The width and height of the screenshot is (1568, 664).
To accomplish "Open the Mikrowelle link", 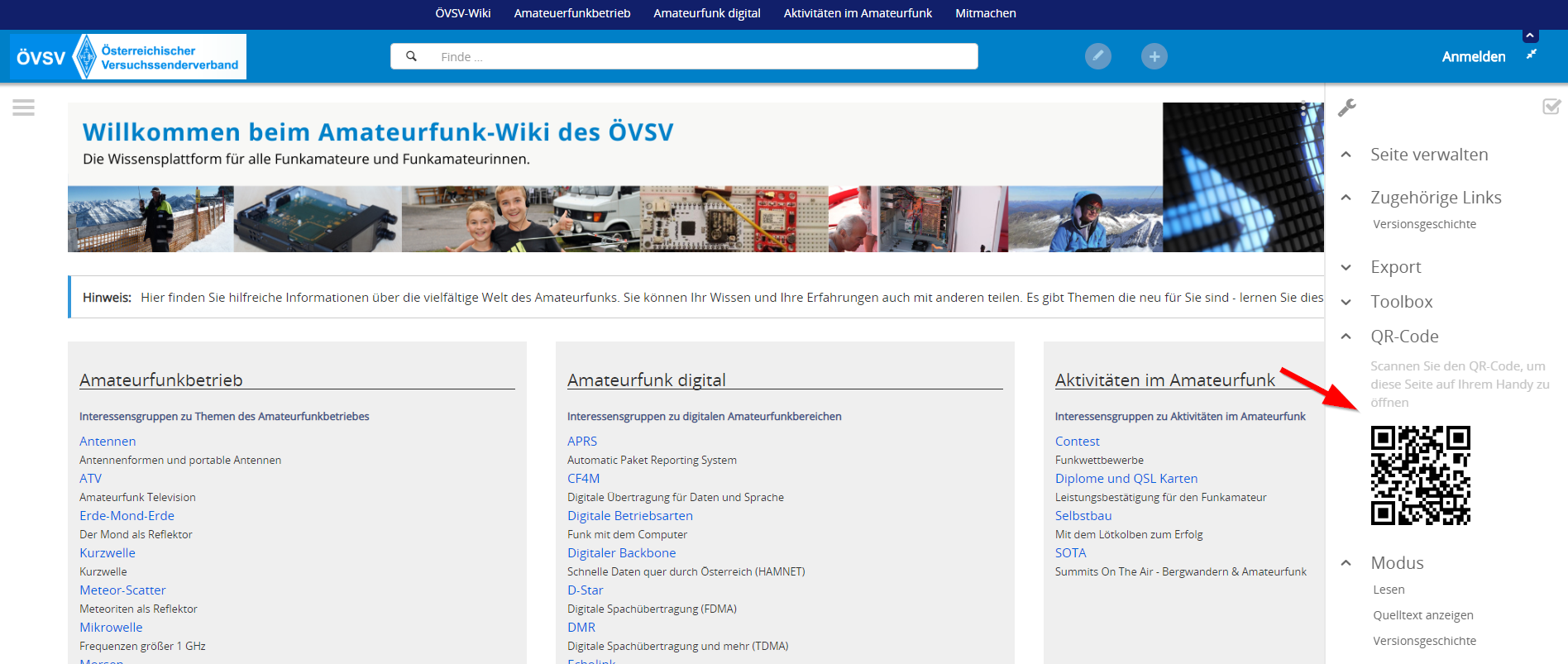I will pos(111,628).
